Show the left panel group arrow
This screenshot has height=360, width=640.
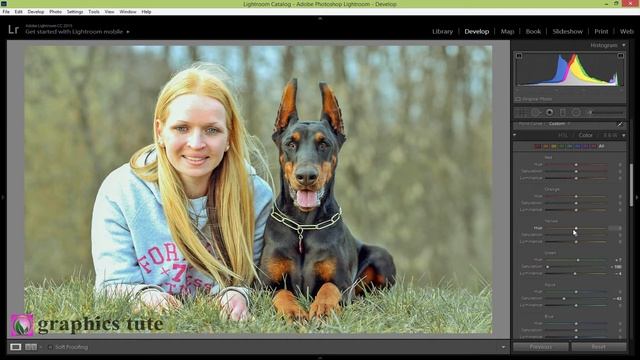click(3, 198)
